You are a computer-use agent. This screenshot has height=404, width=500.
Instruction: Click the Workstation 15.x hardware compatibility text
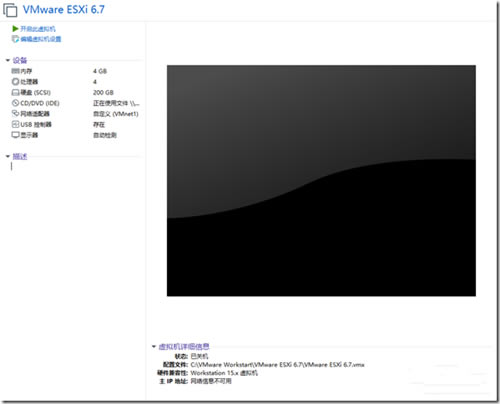point(224,373)
